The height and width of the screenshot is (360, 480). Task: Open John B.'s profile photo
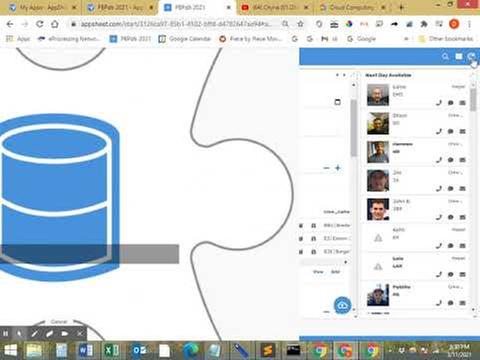click(x=378, y=209)
